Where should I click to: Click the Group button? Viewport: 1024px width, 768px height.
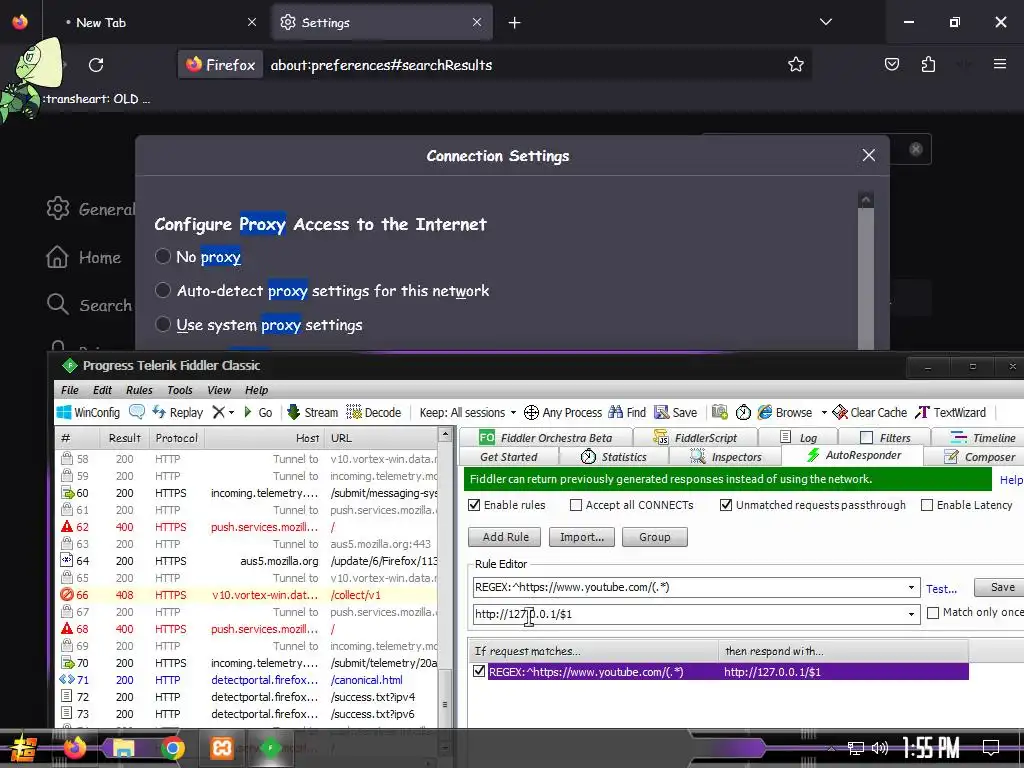pos(654,537)
